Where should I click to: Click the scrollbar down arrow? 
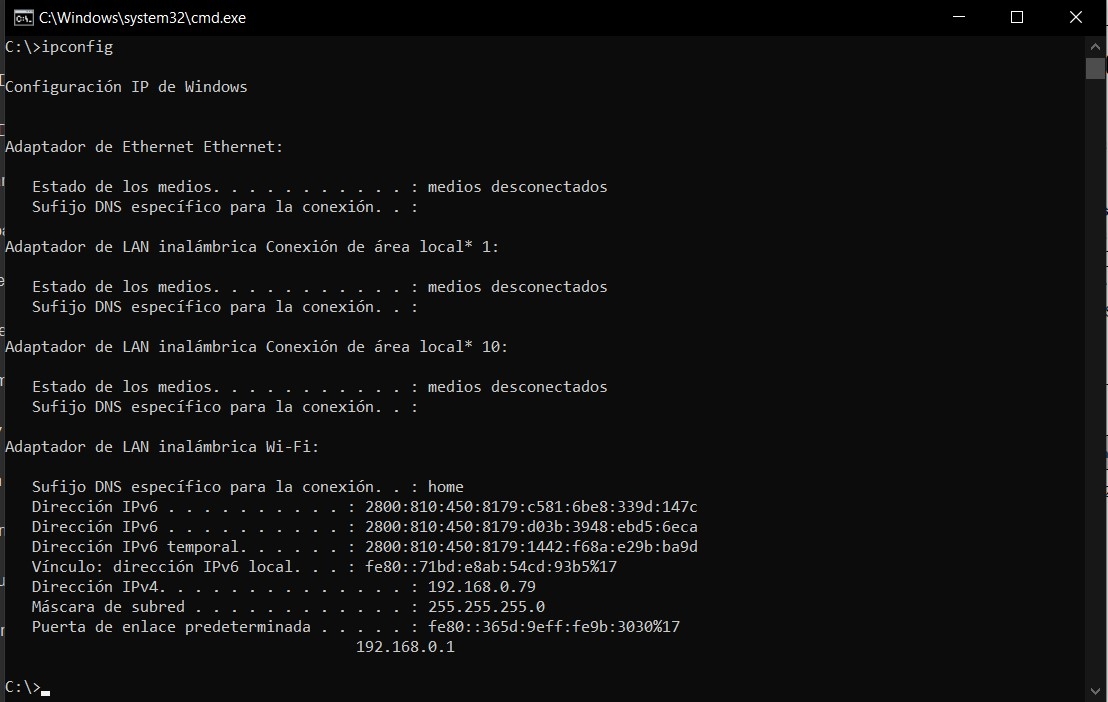pos(1095,691)
